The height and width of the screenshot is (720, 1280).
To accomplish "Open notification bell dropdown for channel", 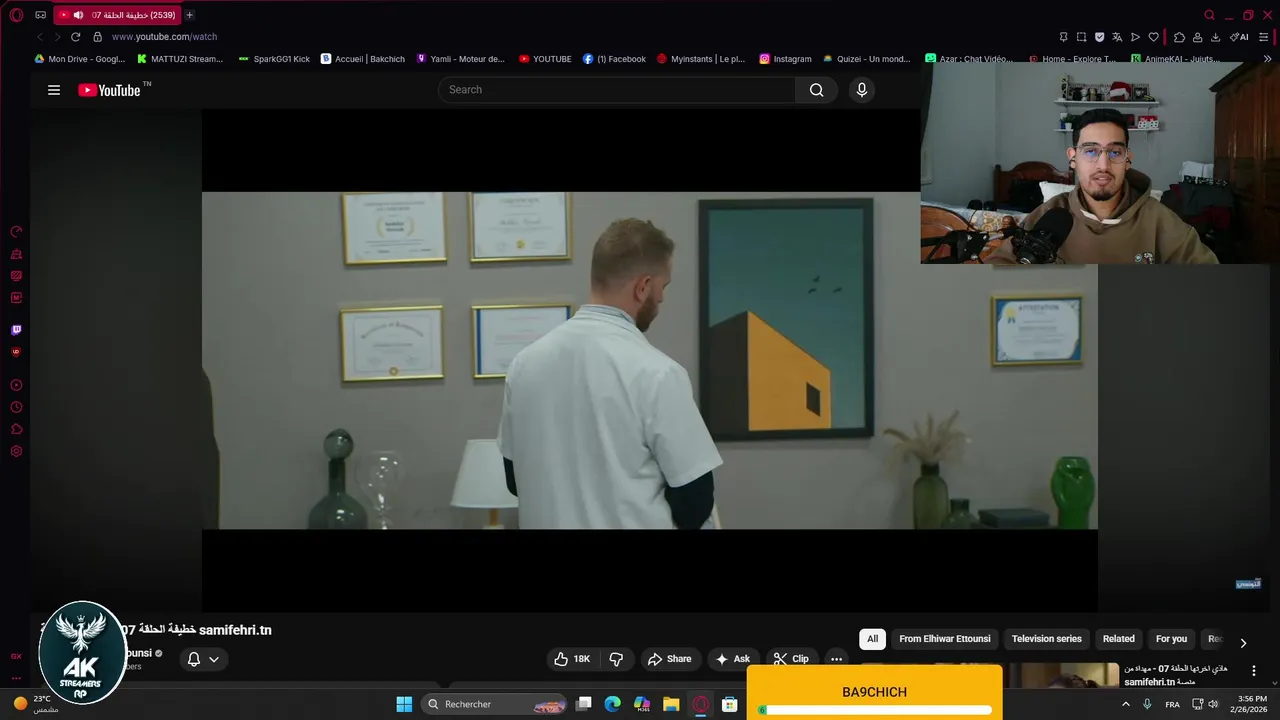I will pos(204,659).
